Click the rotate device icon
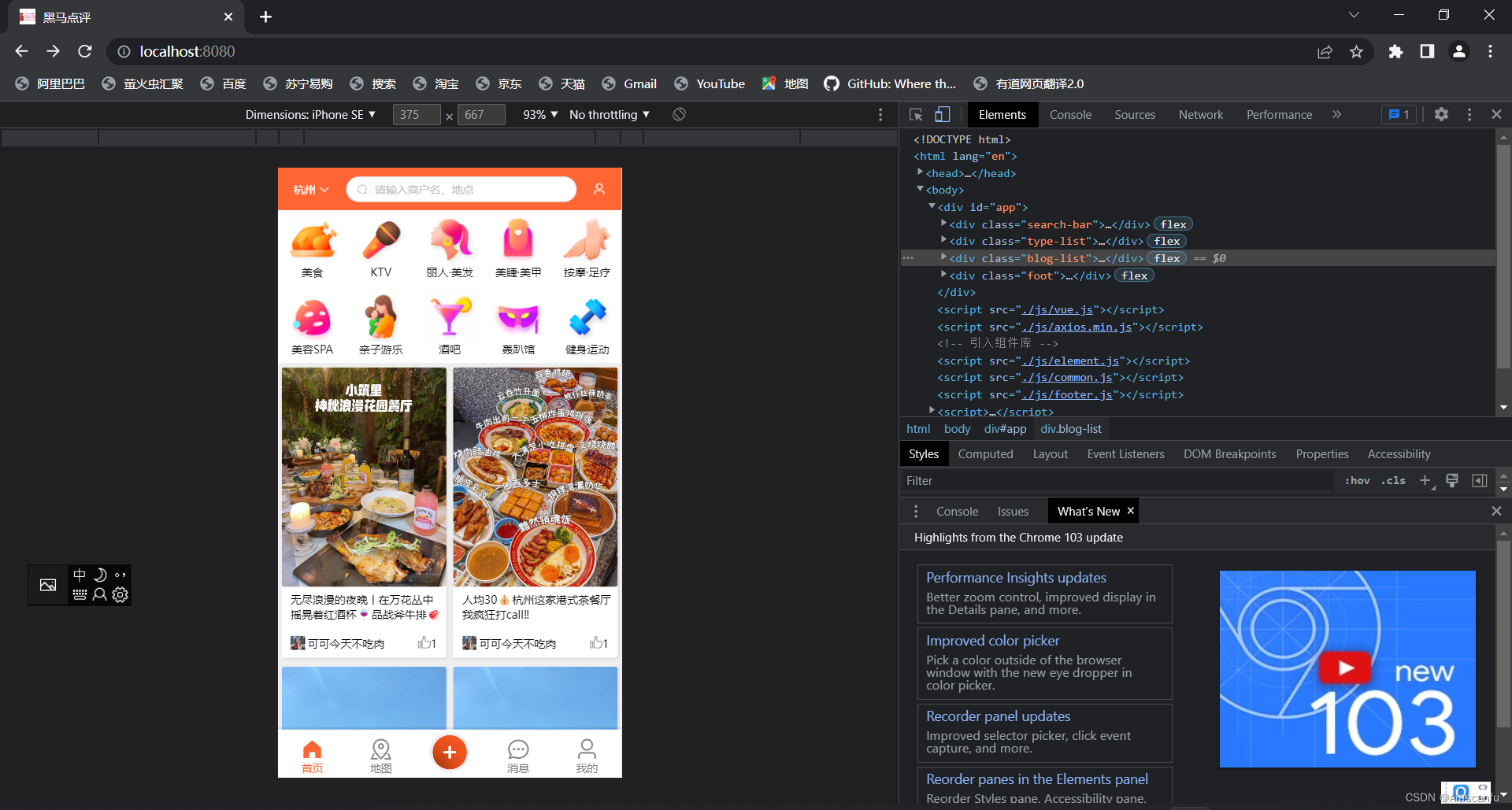This screenshot has height=810, width=1512. [x=679, y=115]
